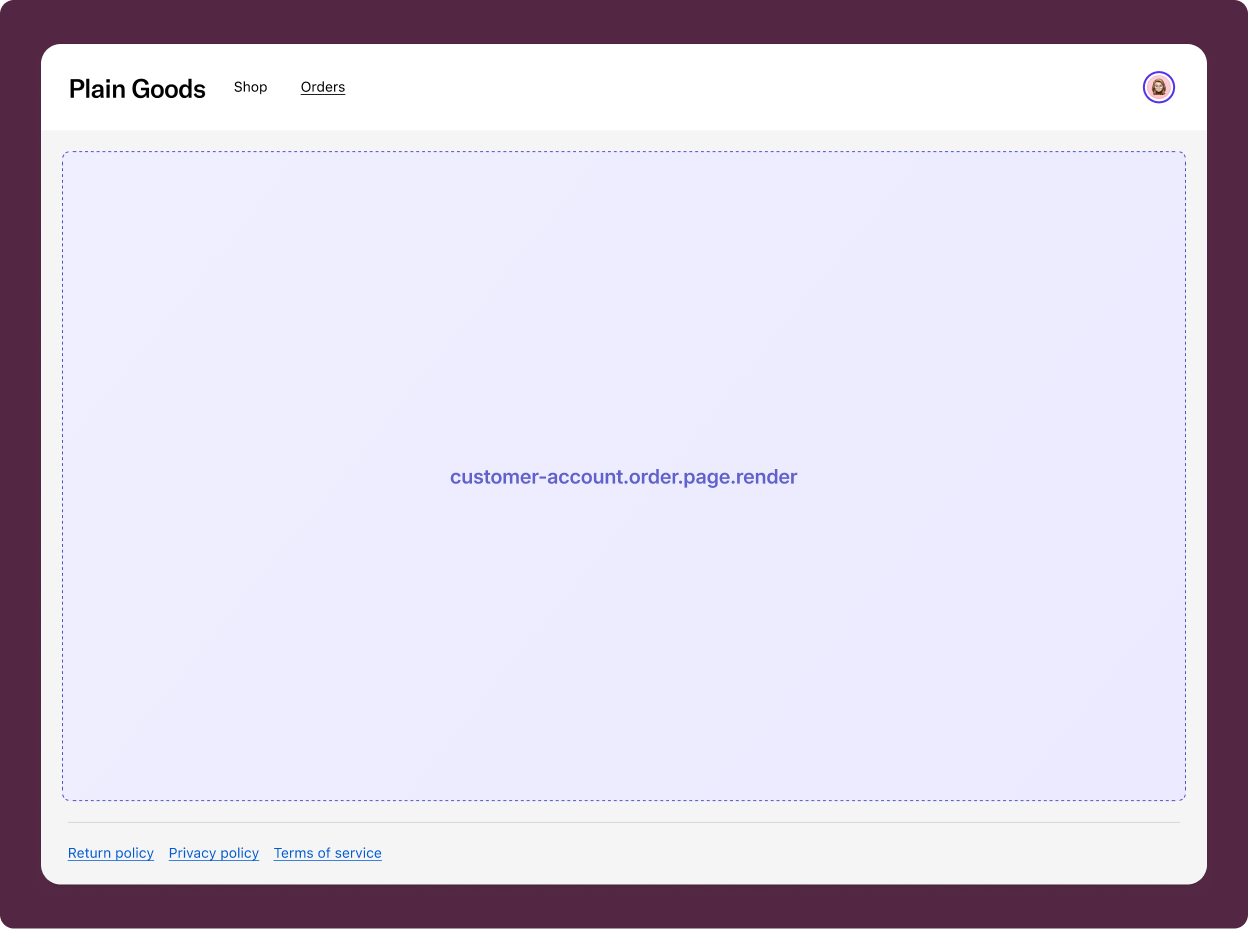View the Privacy policy link
Image resolution: width=1248 pixels, height=929 pixels.
214,853
